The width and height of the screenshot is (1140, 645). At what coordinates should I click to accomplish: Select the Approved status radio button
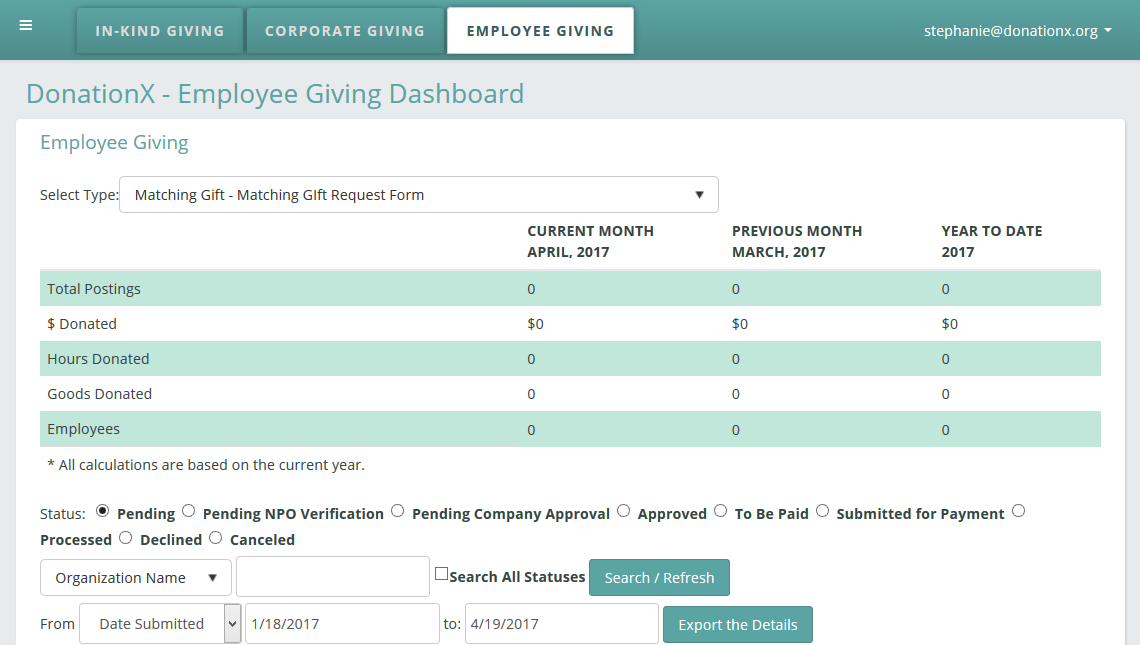coord(623,510)
